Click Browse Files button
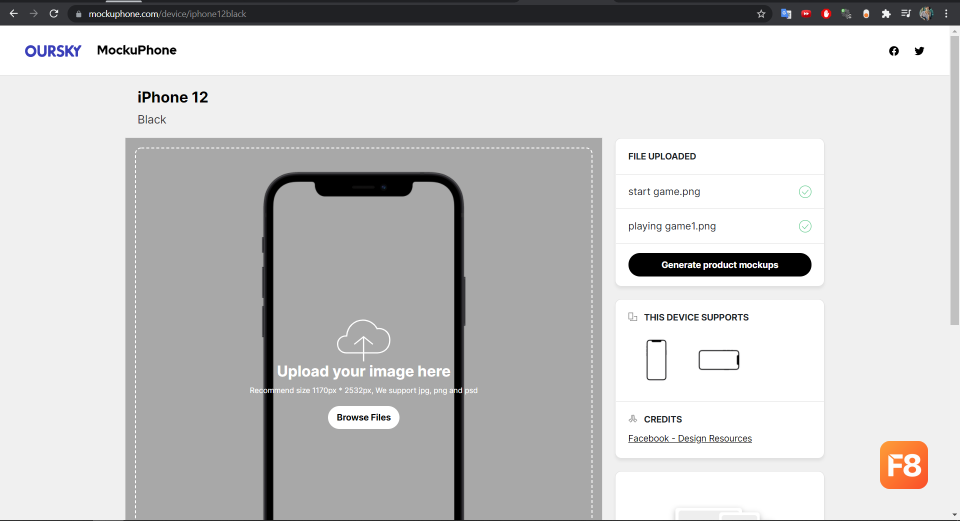The width and height of the screenshot is (960, 521). tap(364, 418)
